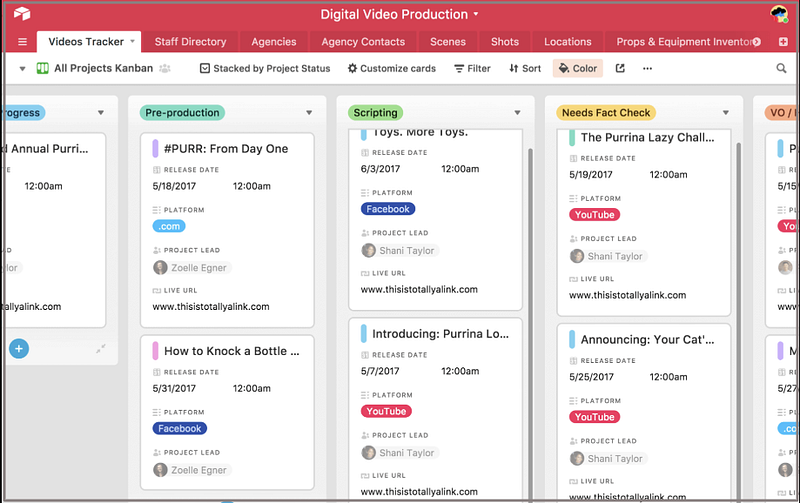
Task: Click the Airtable logo icon
Action: 21,14
